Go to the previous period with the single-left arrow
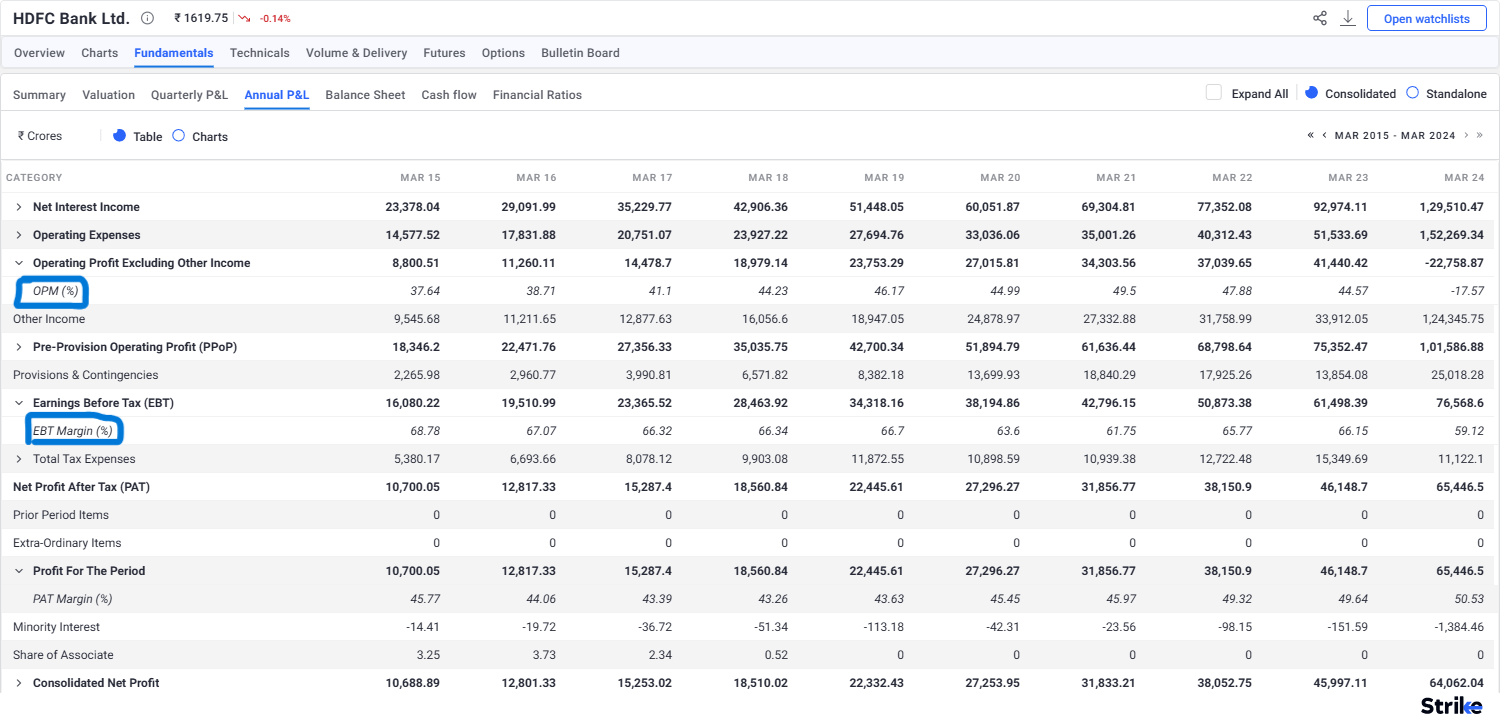The image size is (1500, 728). tap(1325, 135)
